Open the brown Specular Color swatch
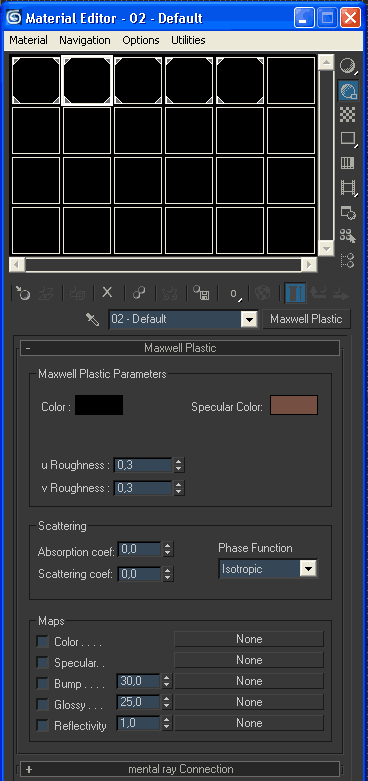Image resolution: width=368 pixels, height=781 pixels. pyautogui.click(x=294, y=405)
